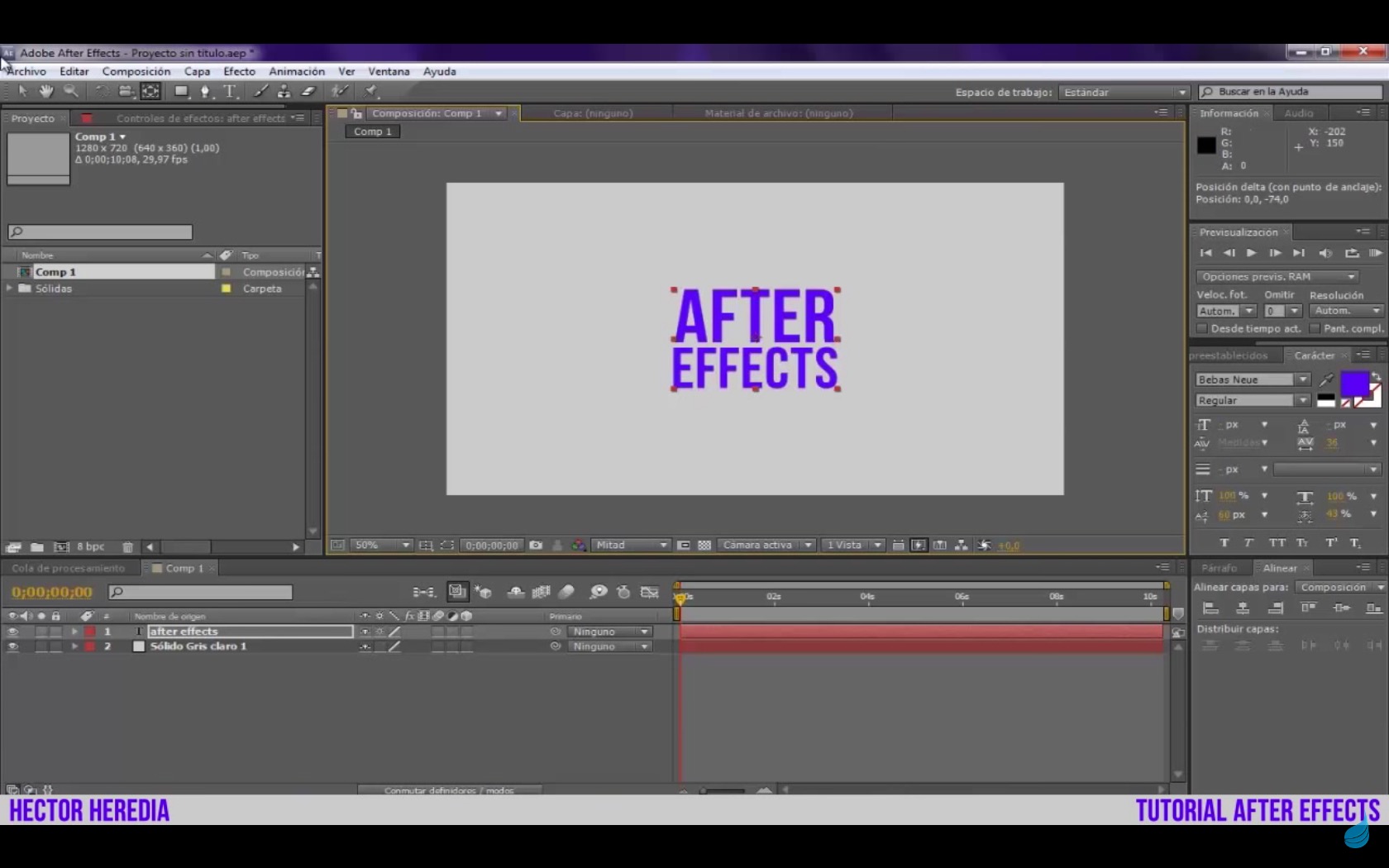Click Conmutar definidores / modos button
The image size is (1389, 868).
[x=449, y=790]
